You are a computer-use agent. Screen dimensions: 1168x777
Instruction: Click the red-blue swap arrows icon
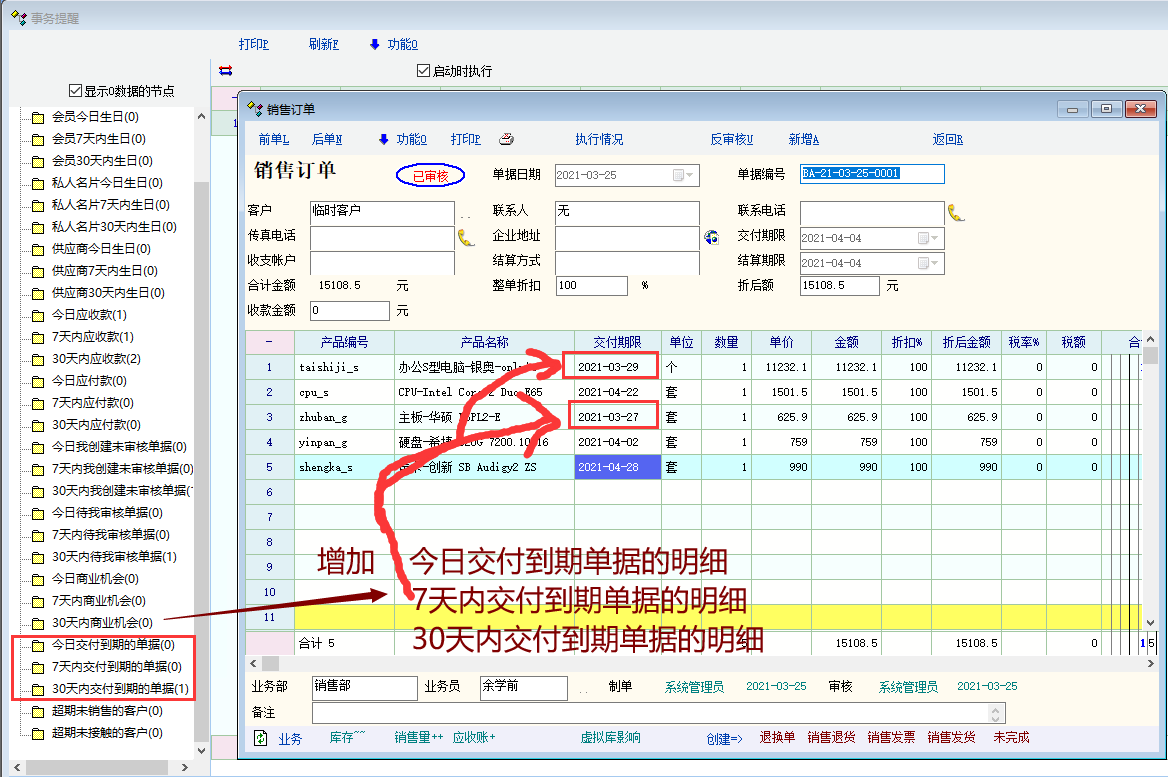[x=225, y=70]
